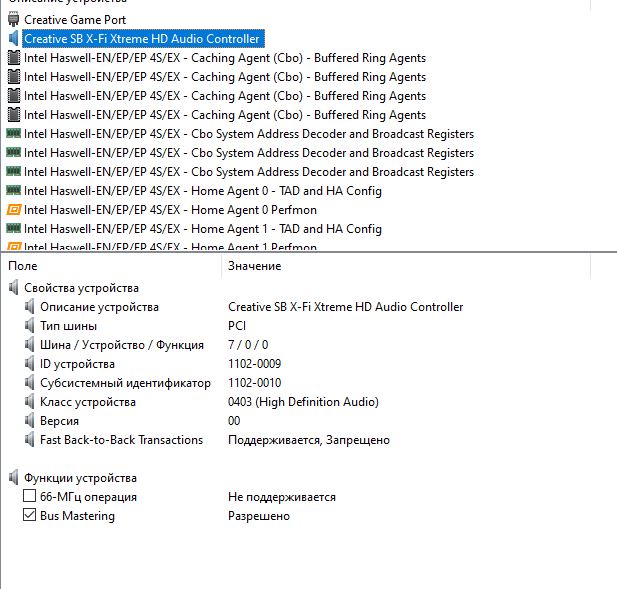This screenshot has height=589, width=617.
Task: Click the Home Agent 1 TAD and HA Config icon
Action: tap(13, 228)
